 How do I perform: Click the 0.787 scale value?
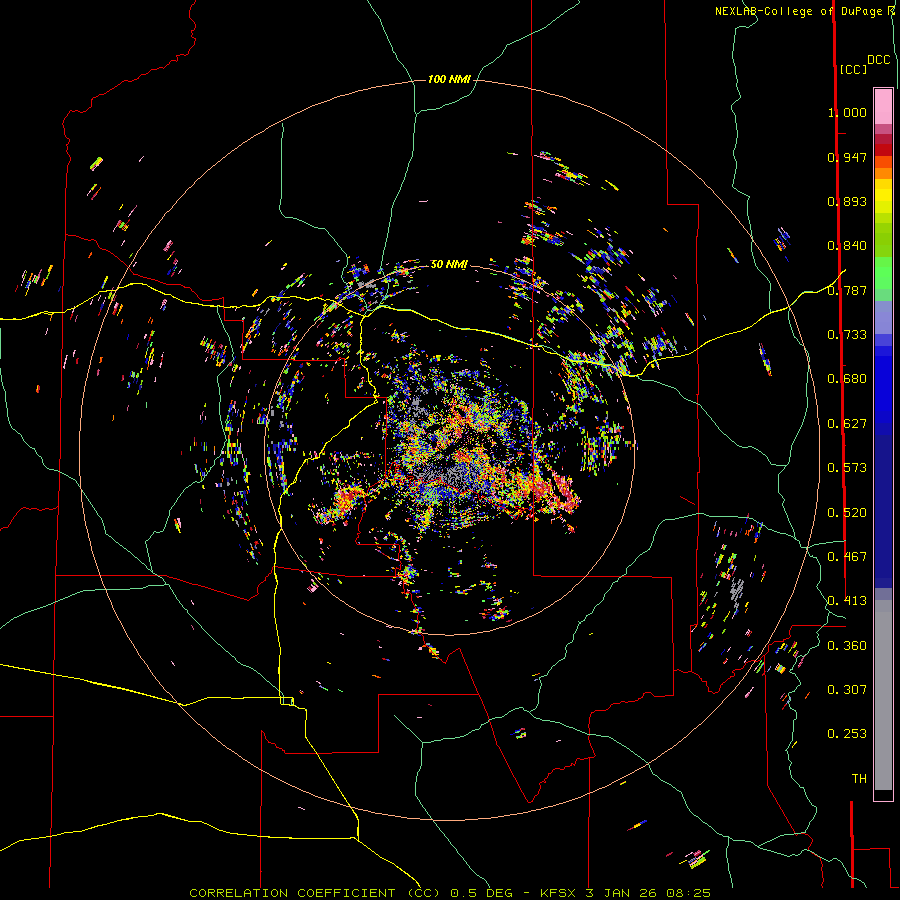click(847, 290)
